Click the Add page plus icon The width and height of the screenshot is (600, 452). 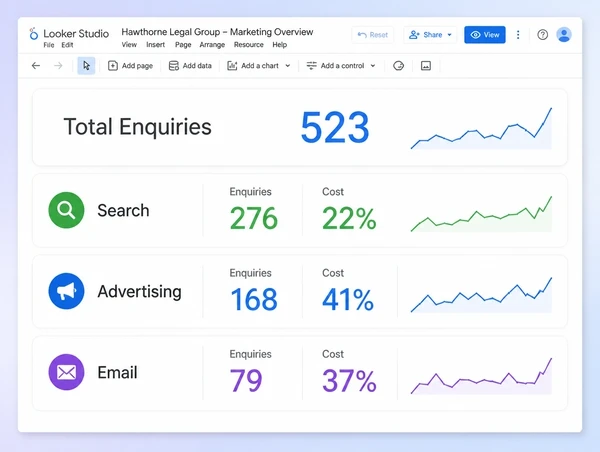click(112, 66)
